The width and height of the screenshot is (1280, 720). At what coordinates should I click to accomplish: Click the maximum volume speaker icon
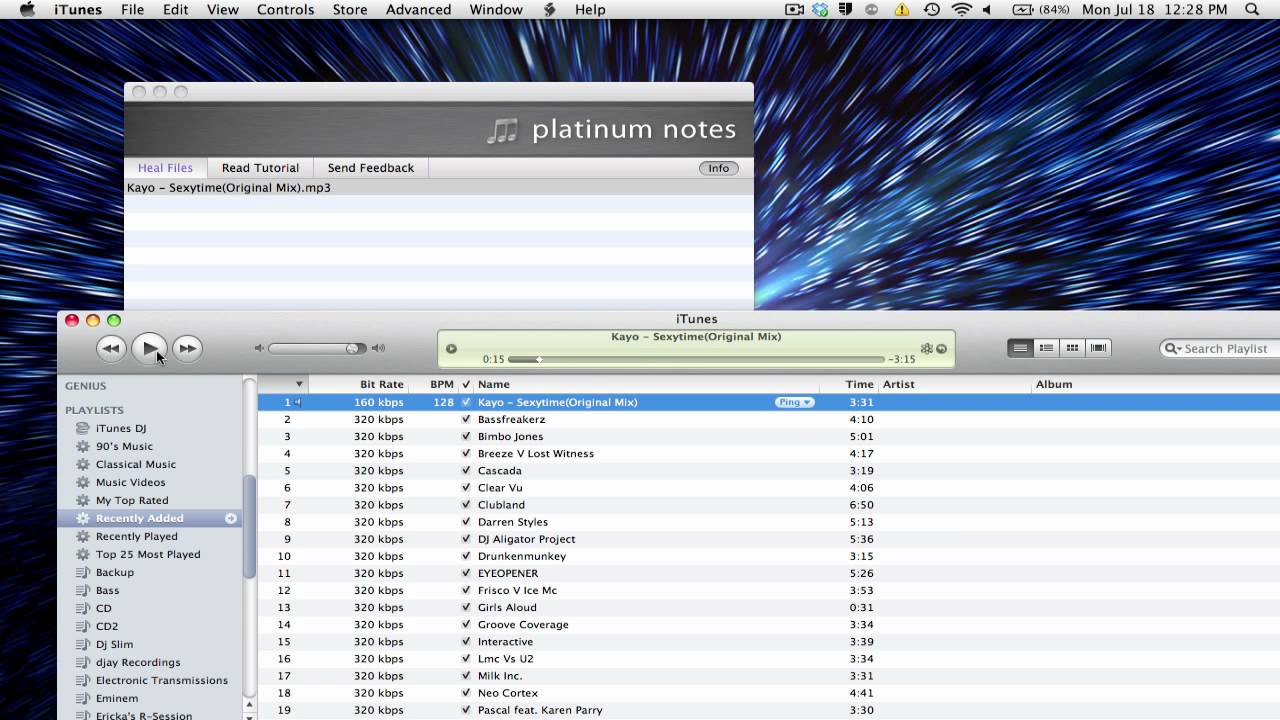point(378,348)
